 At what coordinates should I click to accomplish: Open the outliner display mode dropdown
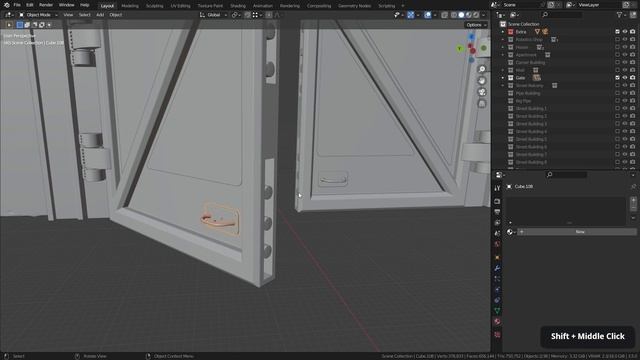pyautogui.click(x=514, y=15)
